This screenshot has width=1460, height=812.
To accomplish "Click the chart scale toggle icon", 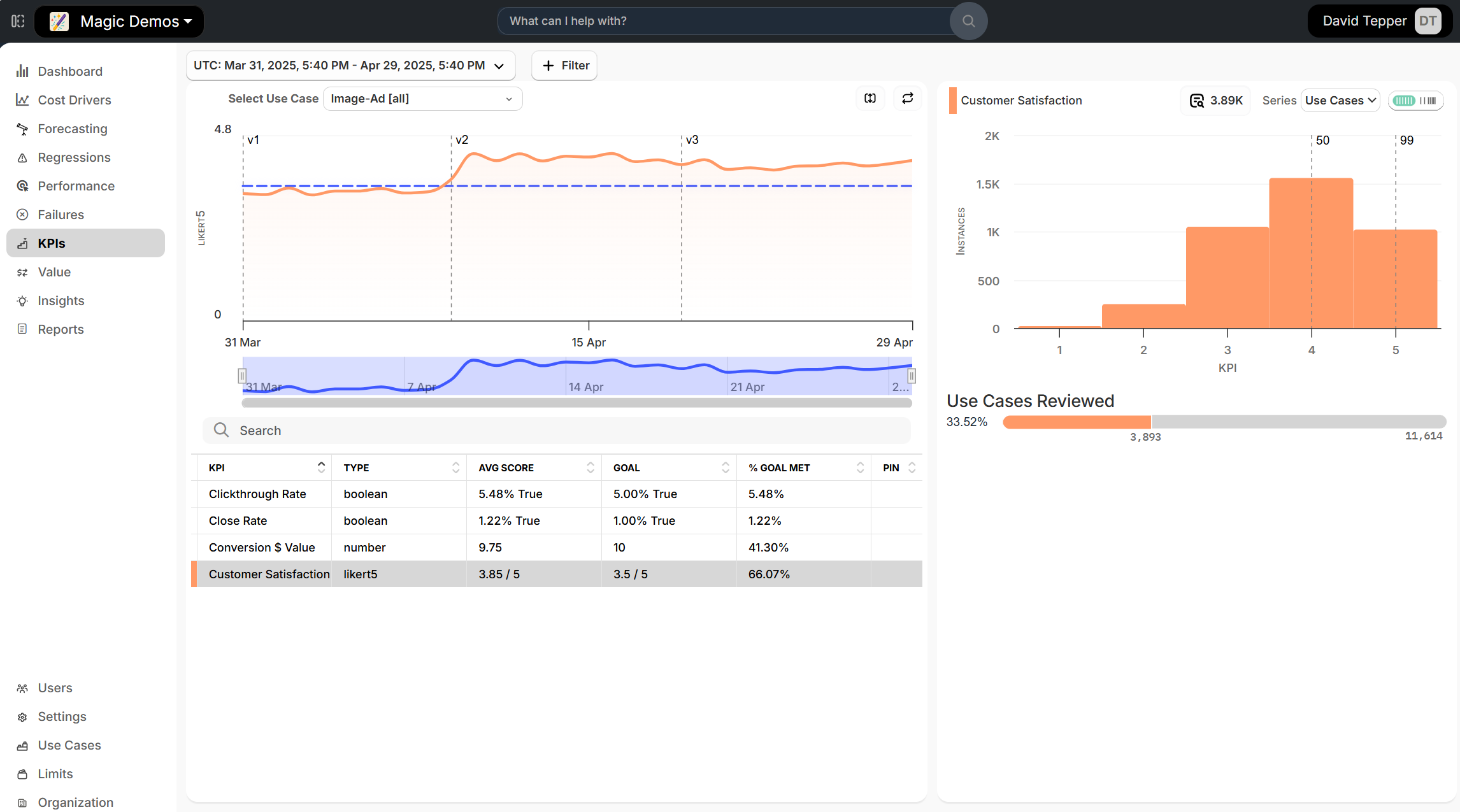I will tap(870, 98).
